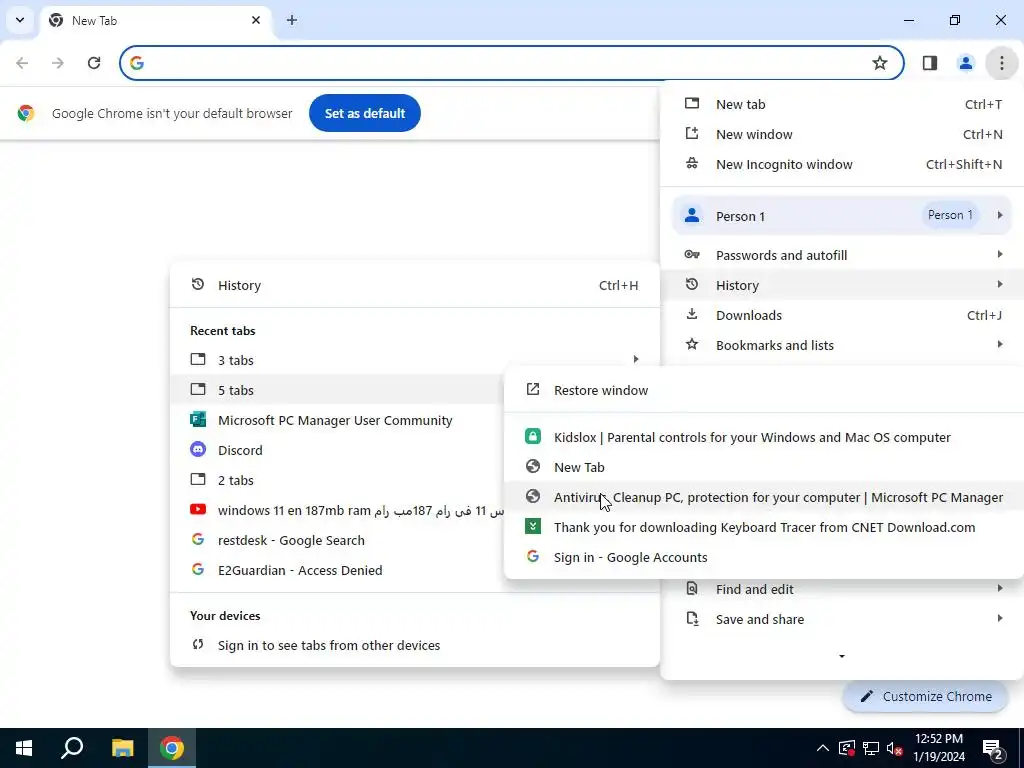1024x768 pixels.
Task: Click the CNET download green icon
Action: pos(533,526)
